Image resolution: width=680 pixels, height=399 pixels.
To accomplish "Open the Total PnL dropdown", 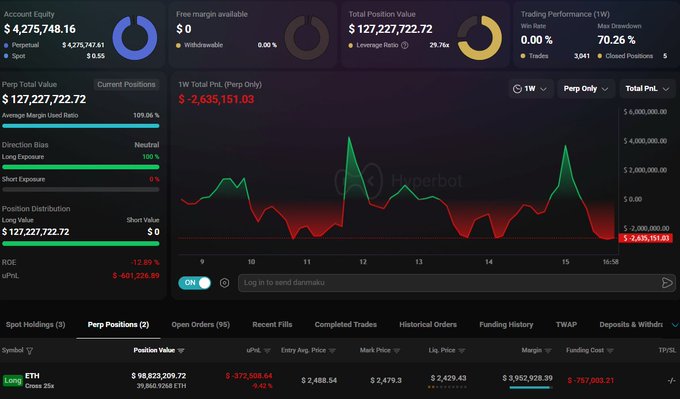I will 647,89.
